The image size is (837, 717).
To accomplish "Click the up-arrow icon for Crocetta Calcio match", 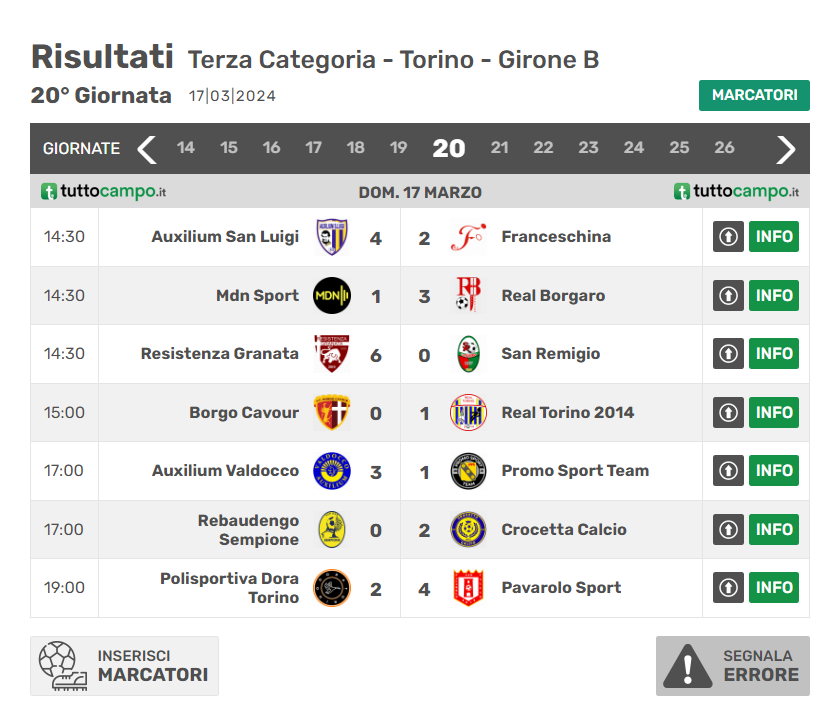I will click(x=728, y=529).
